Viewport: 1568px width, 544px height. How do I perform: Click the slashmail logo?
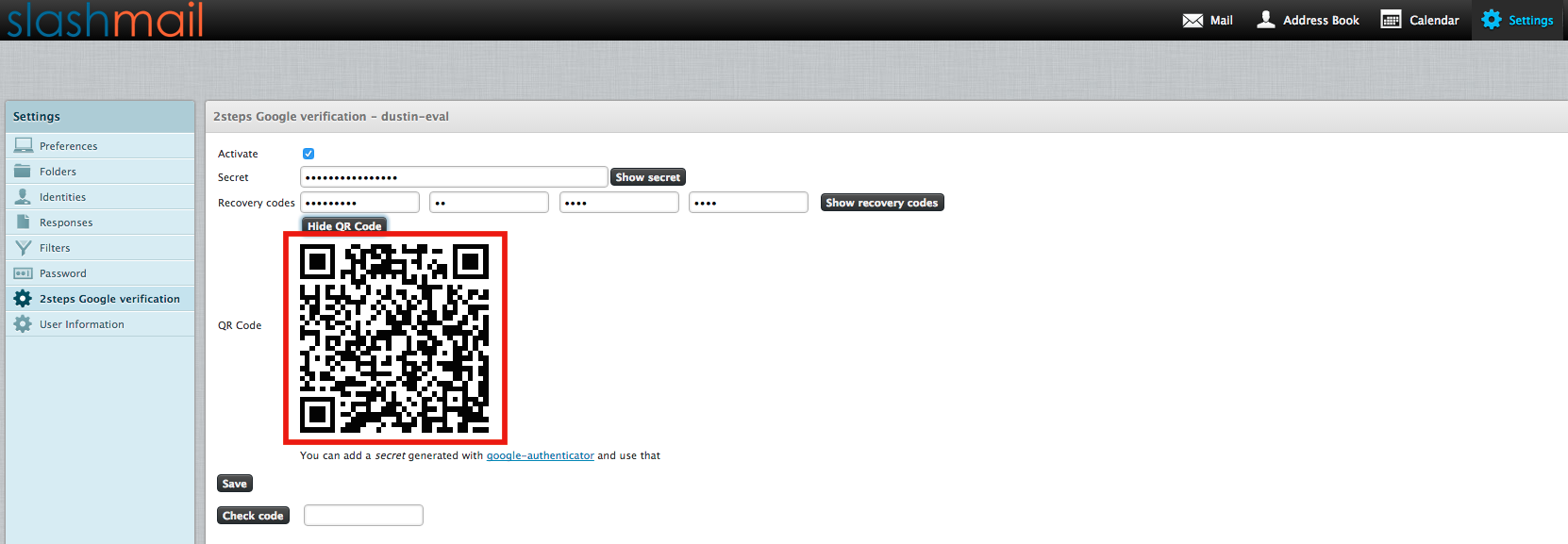(x=105, y=20)
